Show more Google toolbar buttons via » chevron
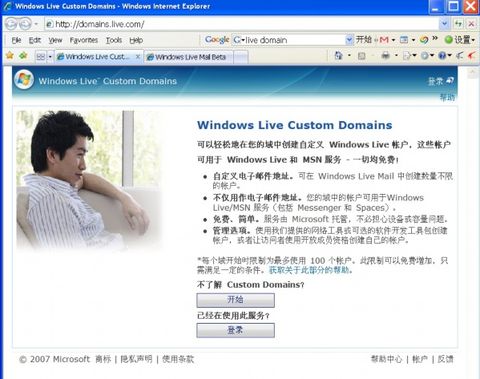This screenshot has width=480, height=379. point(435,38)
